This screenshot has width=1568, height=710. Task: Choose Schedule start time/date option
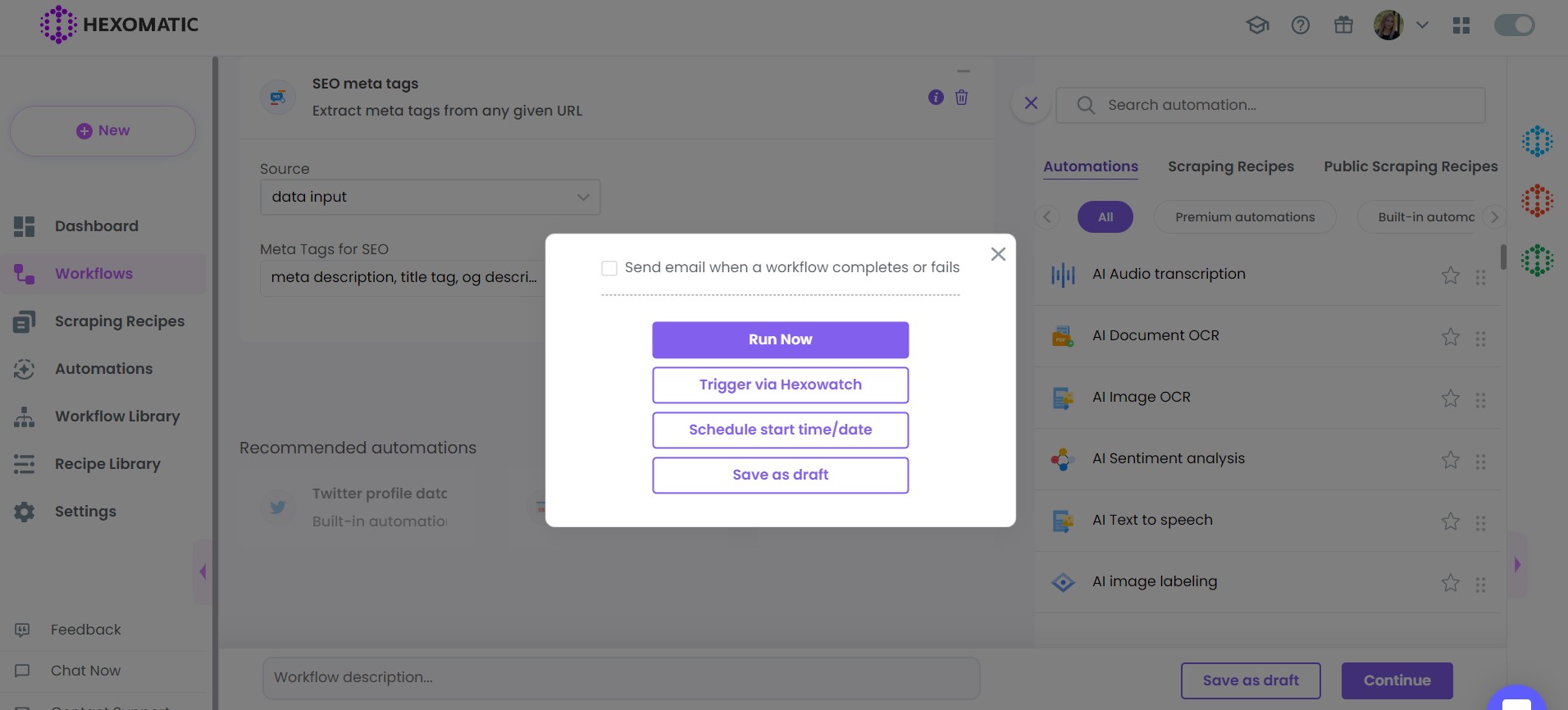tap(780, 430)
